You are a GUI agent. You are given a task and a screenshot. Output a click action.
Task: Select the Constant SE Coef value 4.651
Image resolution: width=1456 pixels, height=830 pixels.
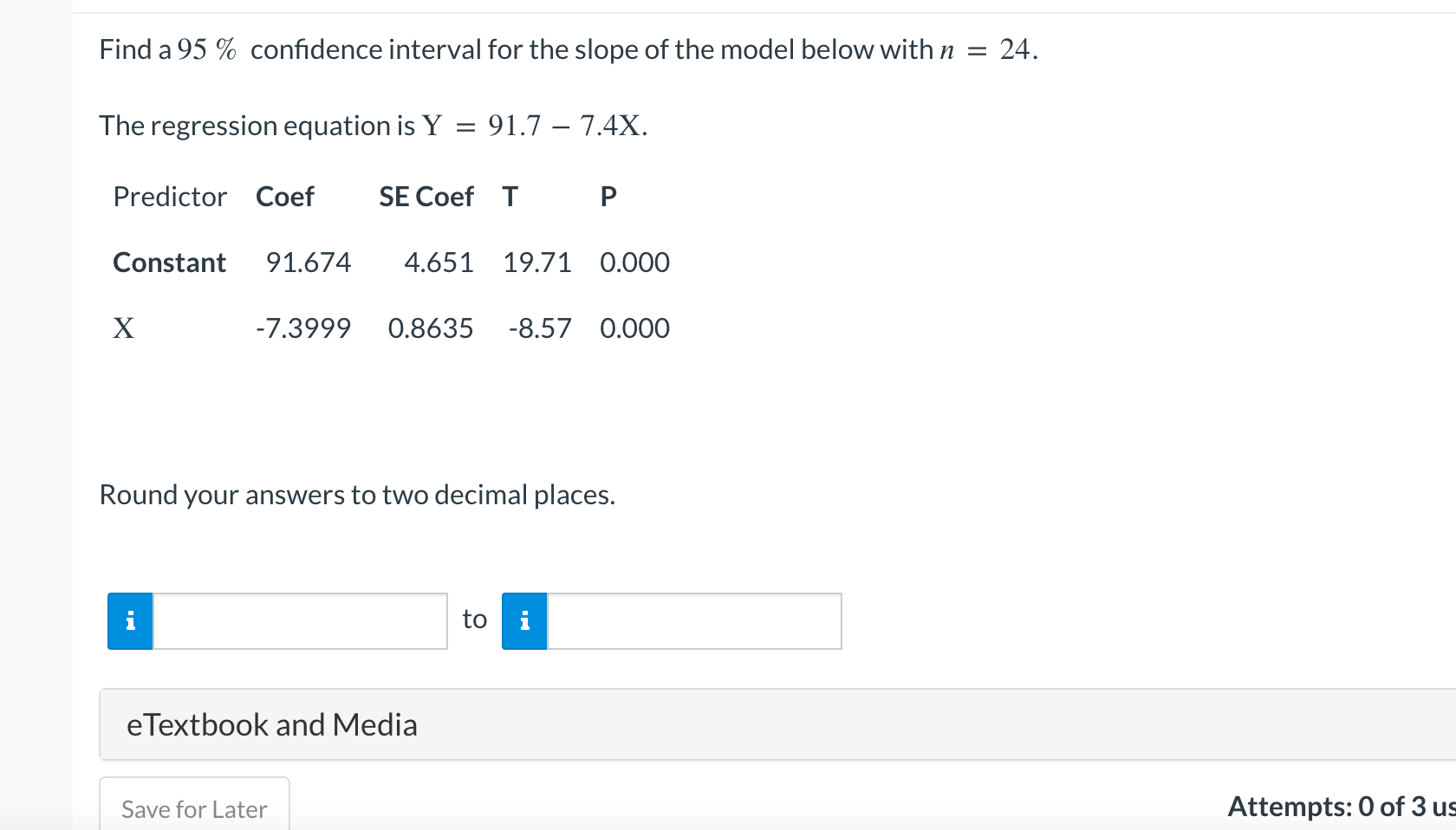[x=439, y=263]
